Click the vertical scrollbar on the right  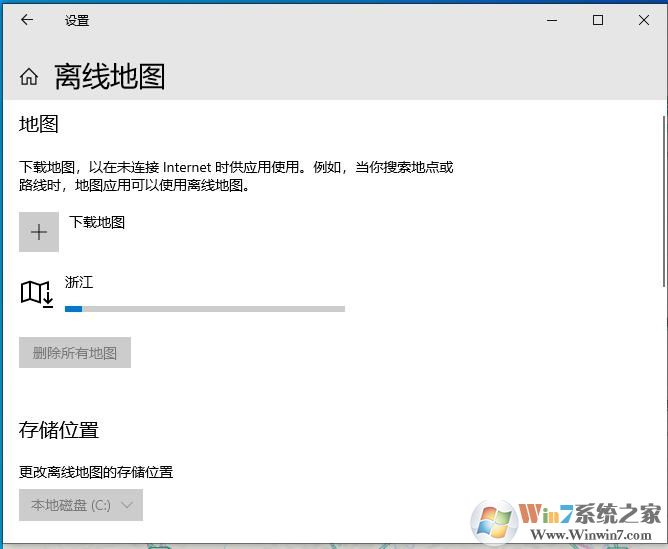click(x=663, y=200)
